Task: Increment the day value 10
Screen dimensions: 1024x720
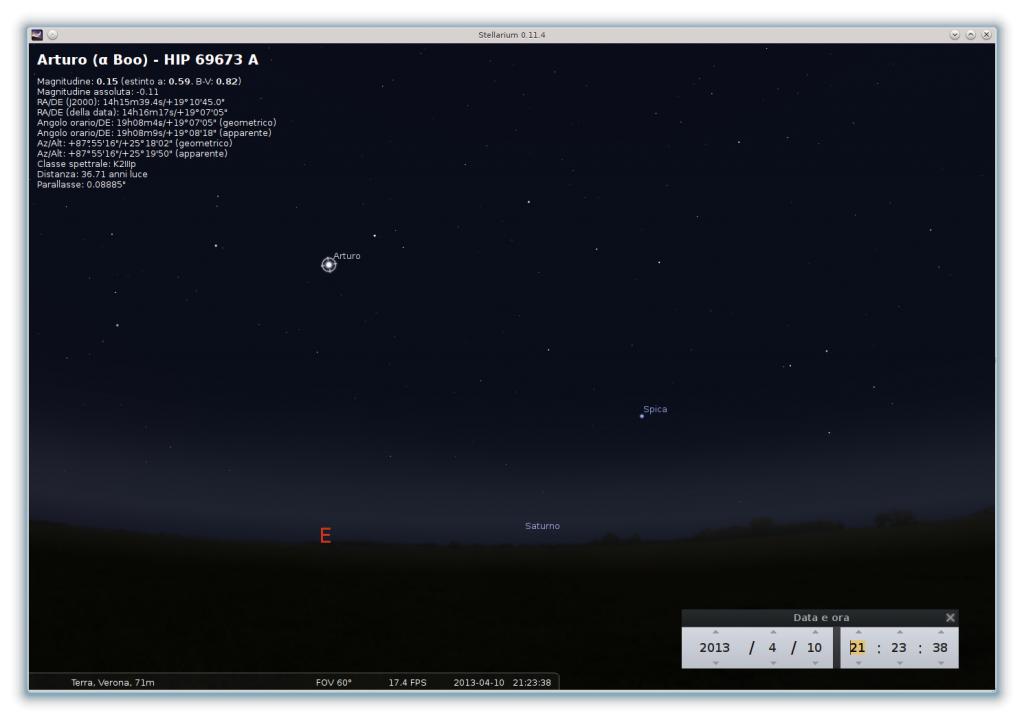Action: 814,632
